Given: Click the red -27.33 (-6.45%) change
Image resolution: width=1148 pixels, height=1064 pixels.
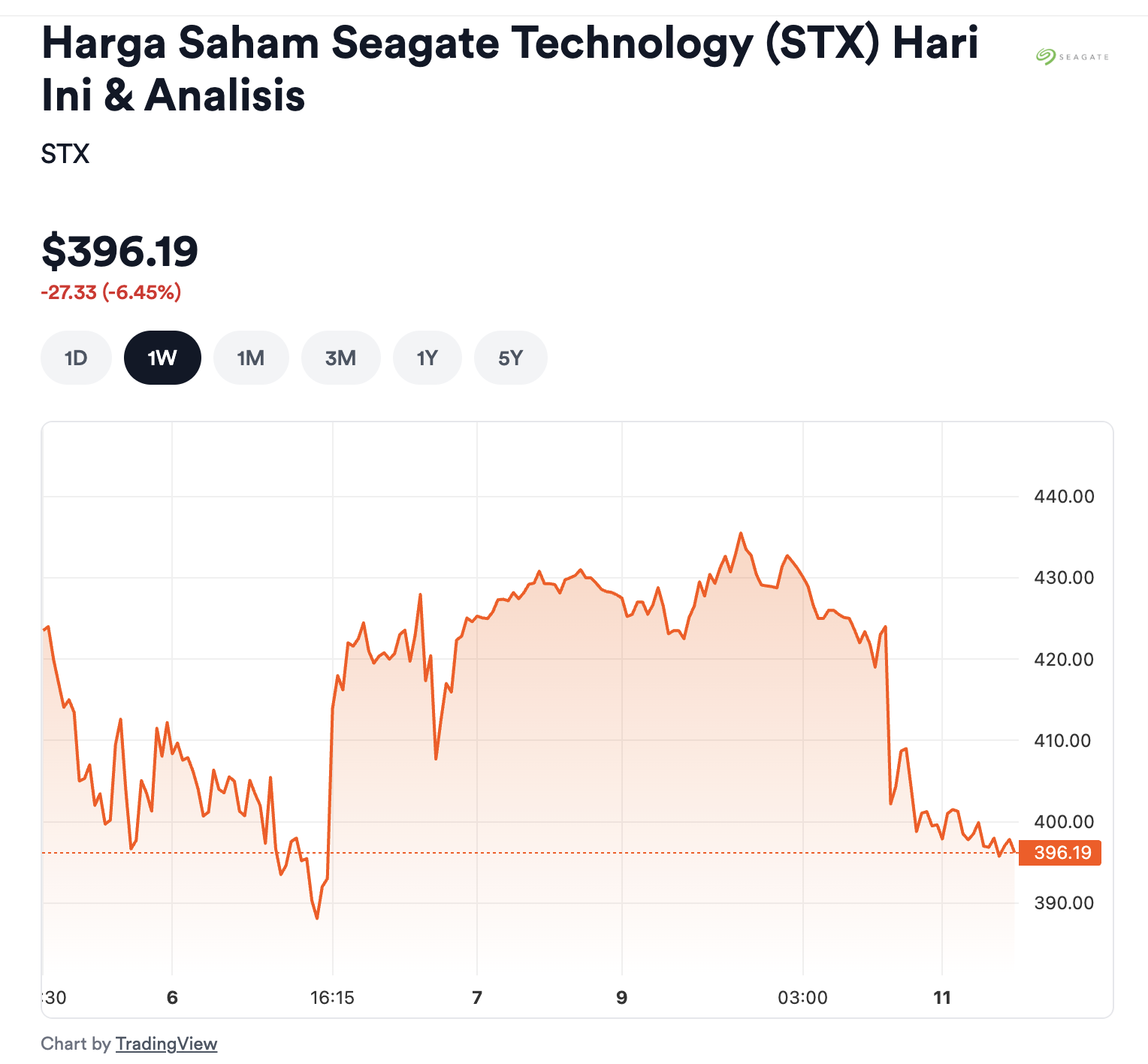Looking at the screenshot, I should coord(111,292).
